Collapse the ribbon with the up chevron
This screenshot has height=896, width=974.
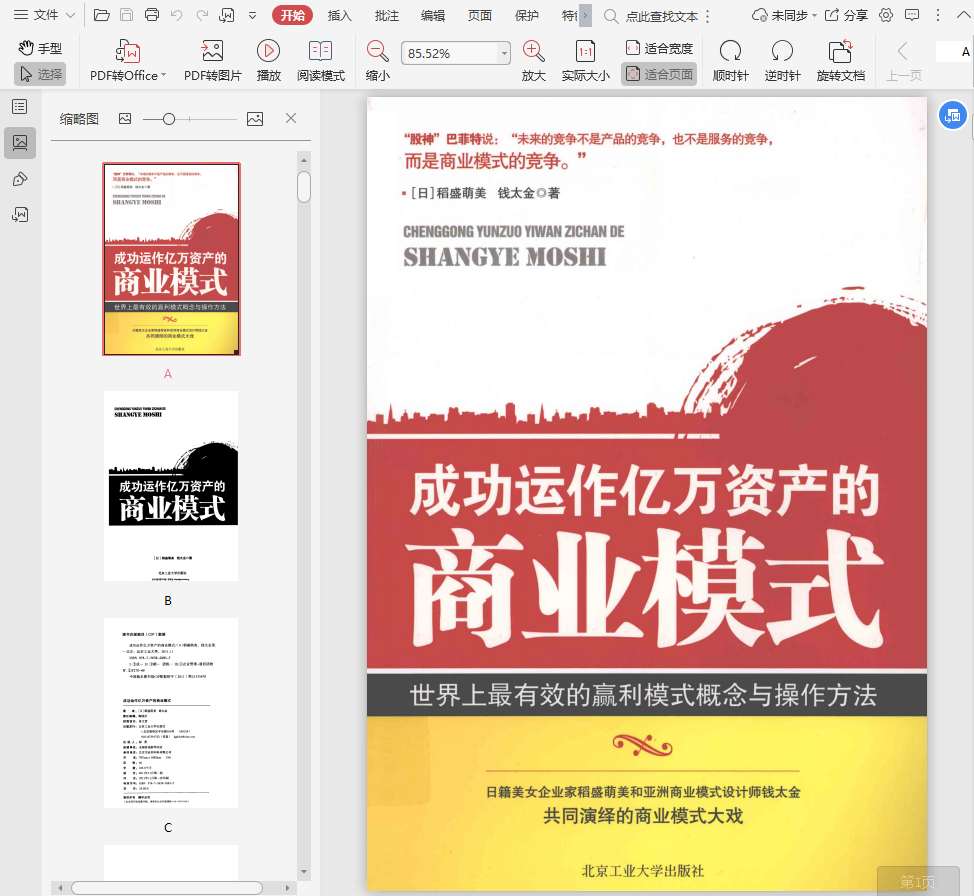963,15
